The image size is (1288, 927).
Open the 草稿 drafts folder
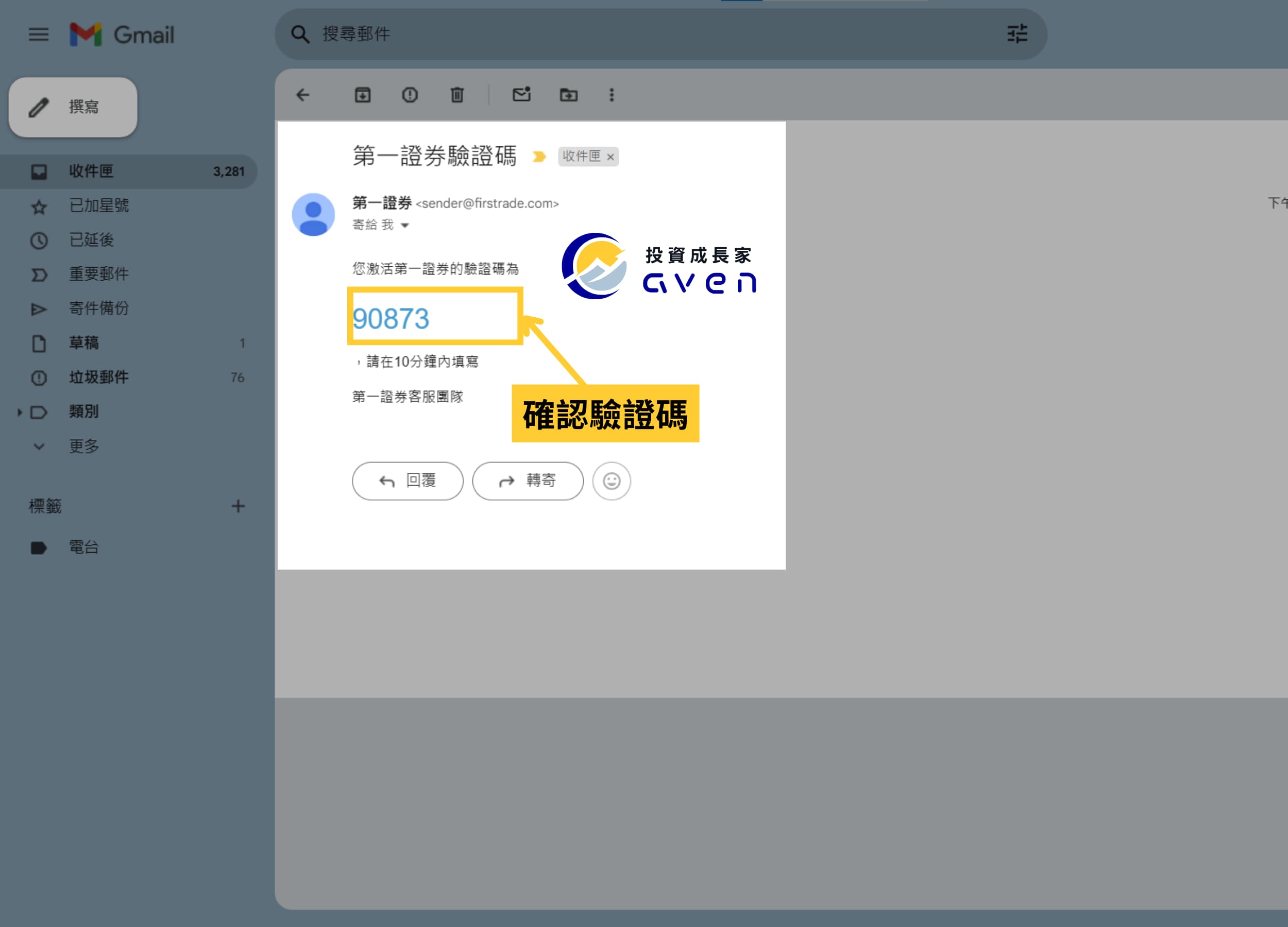[128, 343]
